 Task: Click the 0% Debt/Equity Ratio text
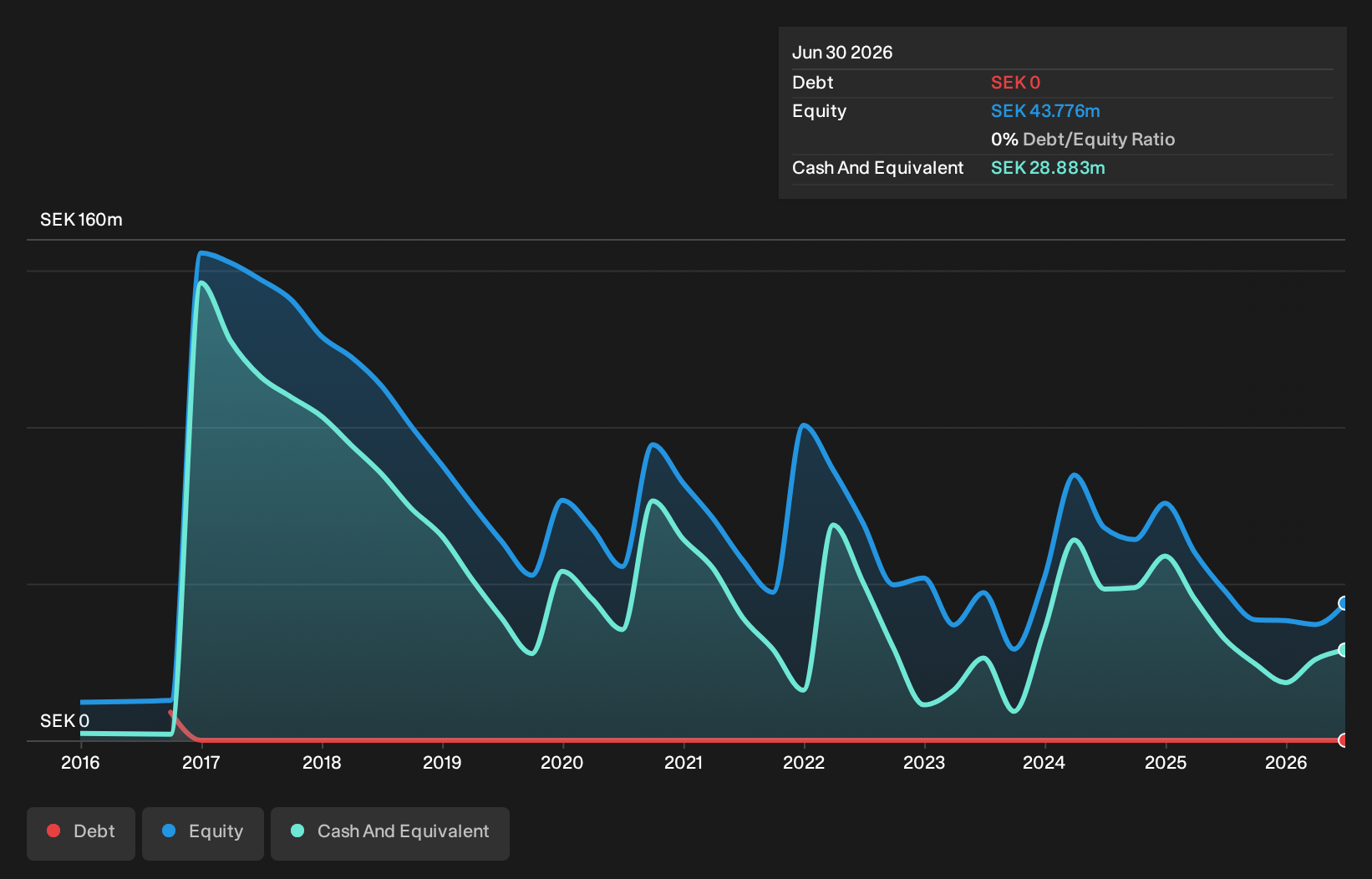point(1083,140)
